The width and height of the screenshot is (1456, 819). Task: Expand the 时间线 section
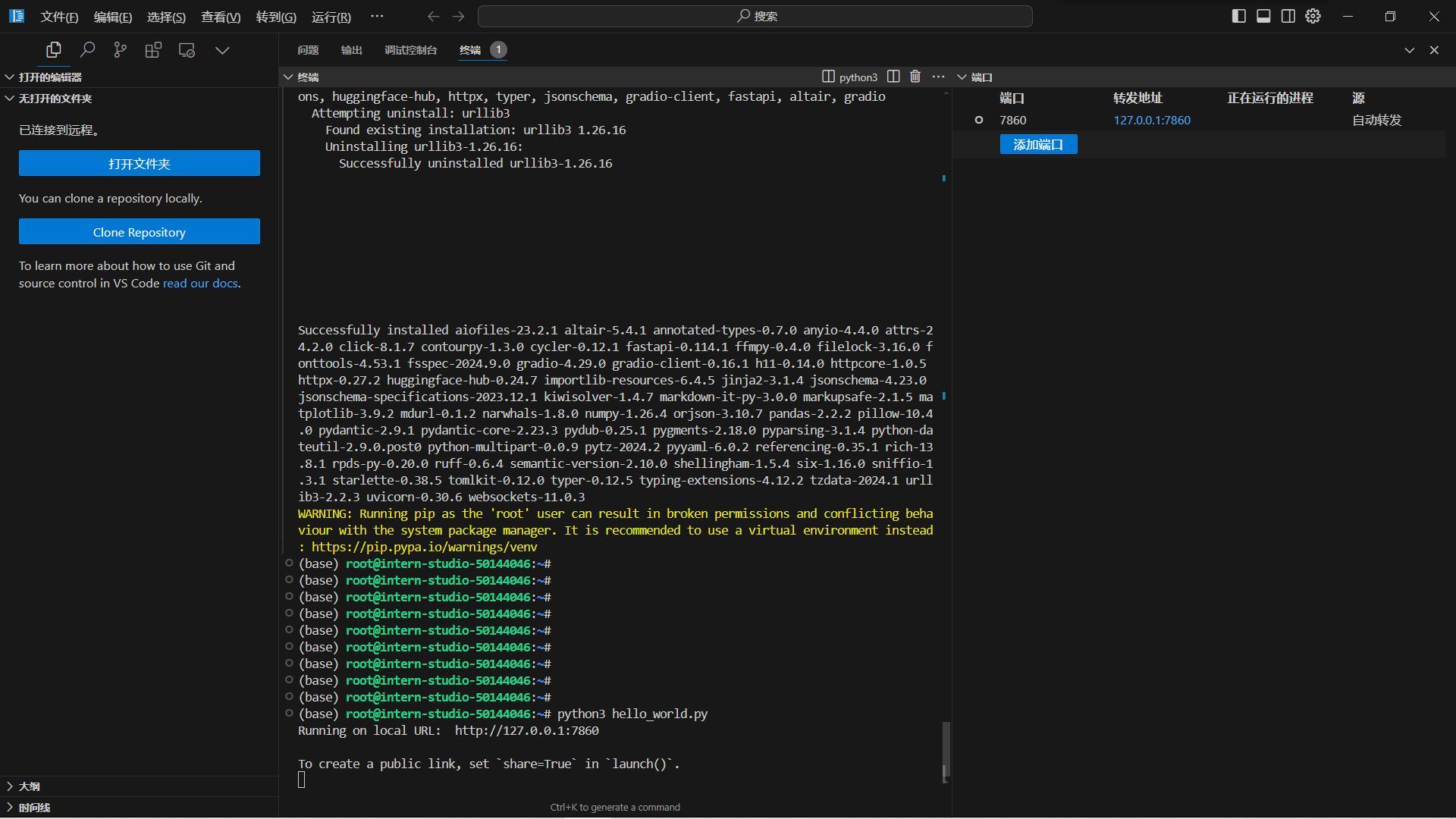(140, 808)
